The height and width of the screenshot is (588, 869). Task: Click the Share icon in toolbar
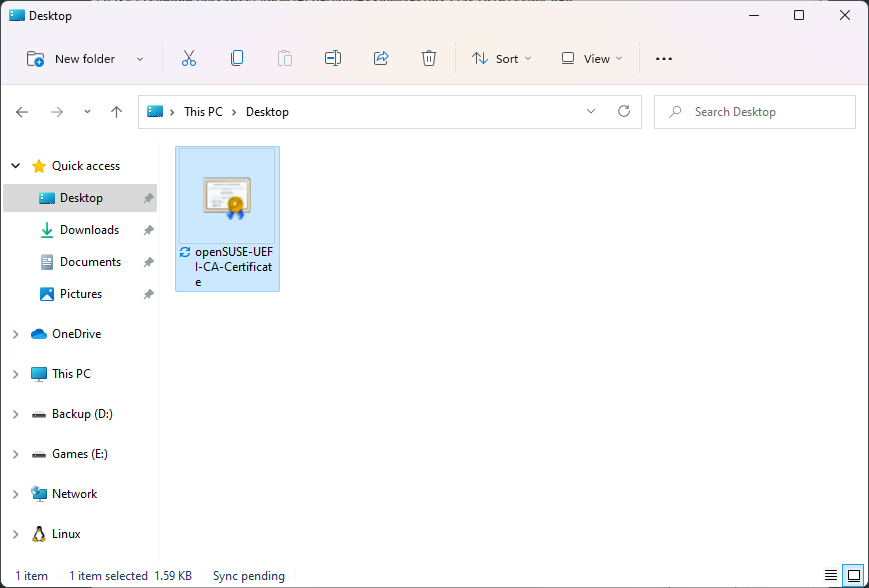(x=381, y=59)
